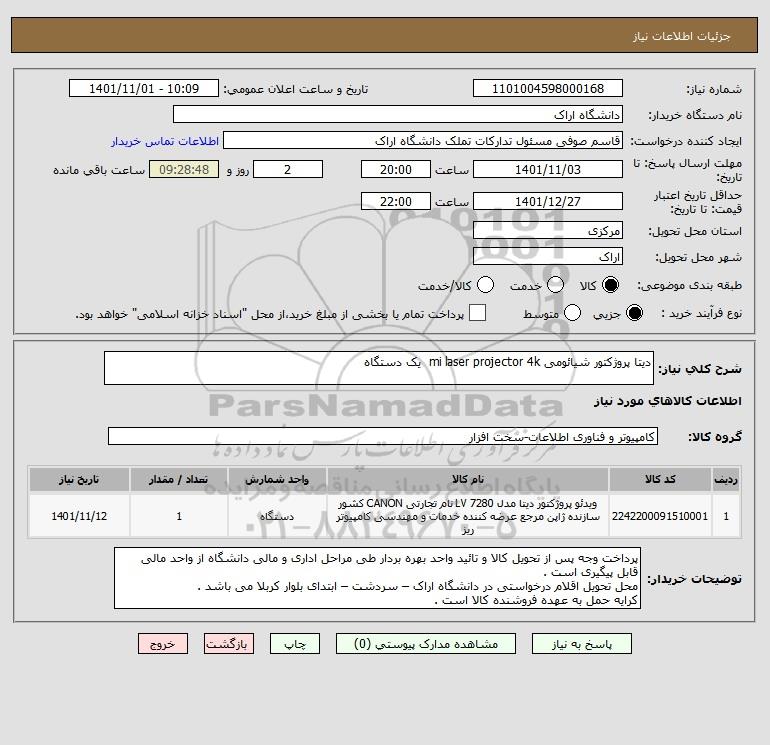Image resolution: width=770 pixels, height=745 pixels.
Task: Click the need number field 1101004598000168
Action: [x=548, y=88]
